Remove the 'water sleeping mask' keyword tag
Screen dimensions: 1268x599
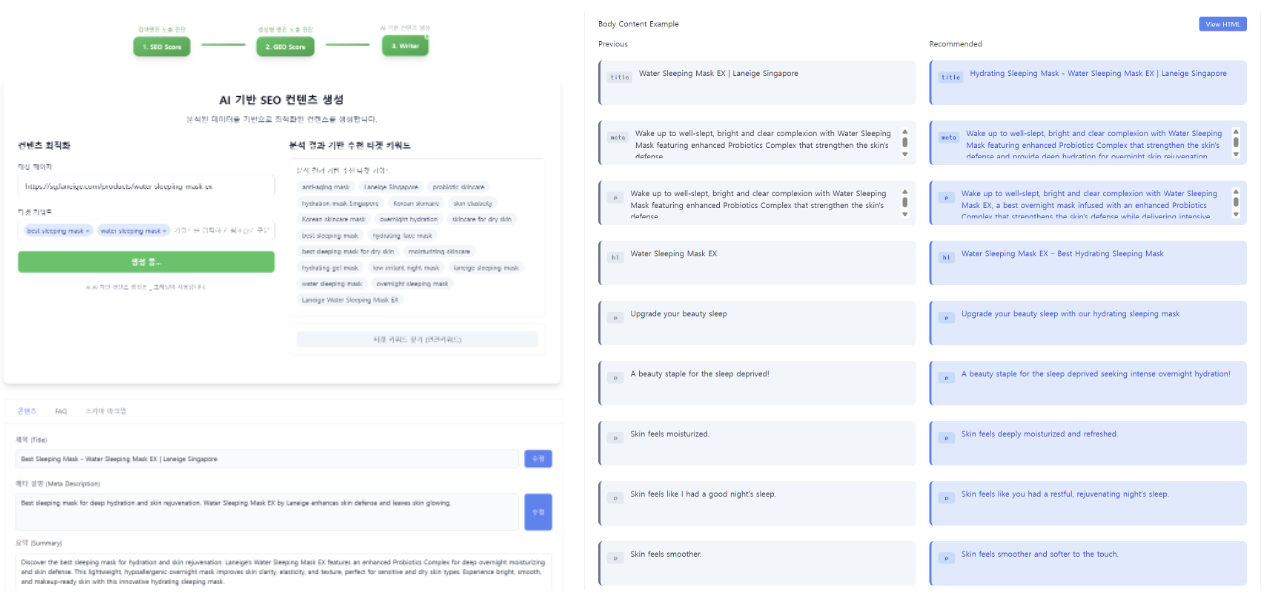tap(165, 231)
